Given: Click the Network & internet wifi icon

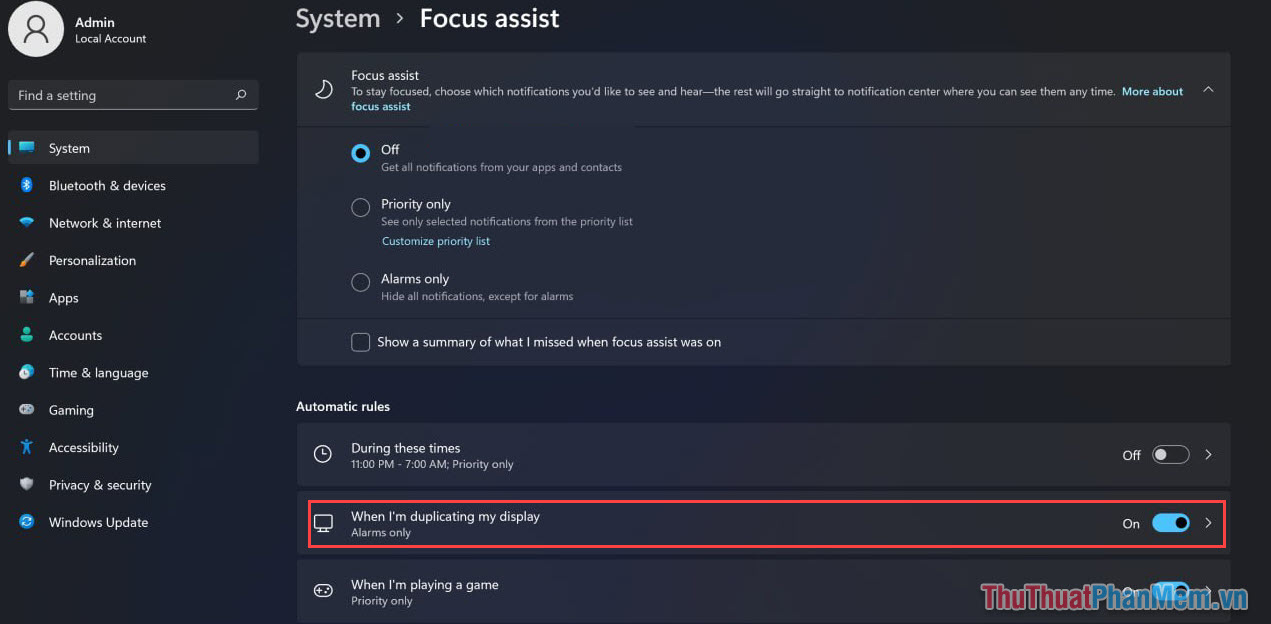Looking at the screenshot, I should point(27,223).
